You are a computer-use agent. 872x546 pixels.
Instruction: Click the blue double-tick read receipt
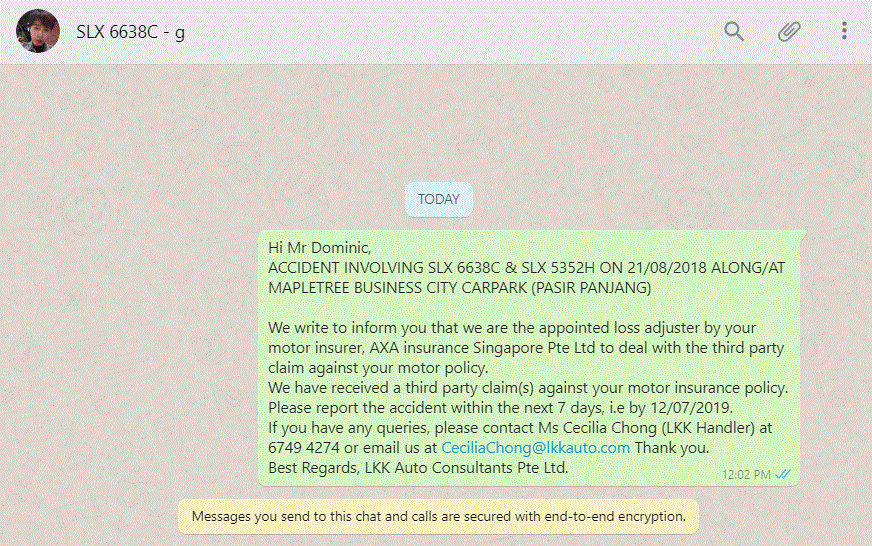pos(784,474)
